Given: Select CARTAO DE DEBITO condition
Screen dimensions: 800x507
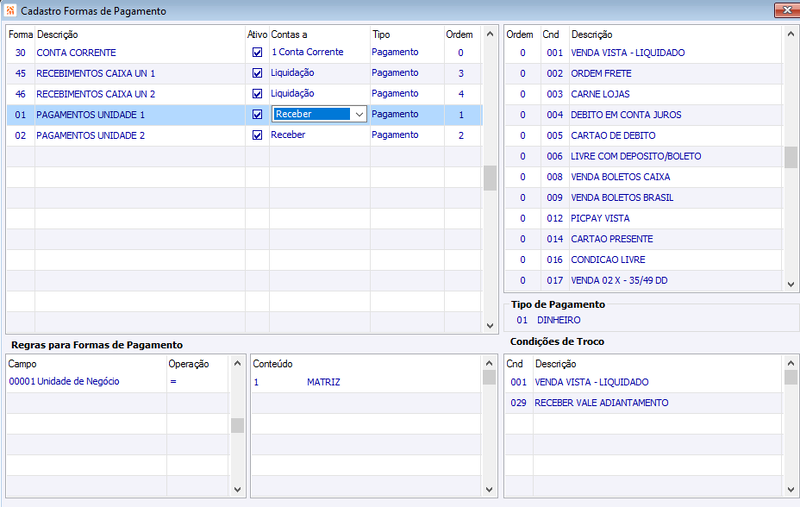Looking at the screenshot, I should click(x=613, y=136).
